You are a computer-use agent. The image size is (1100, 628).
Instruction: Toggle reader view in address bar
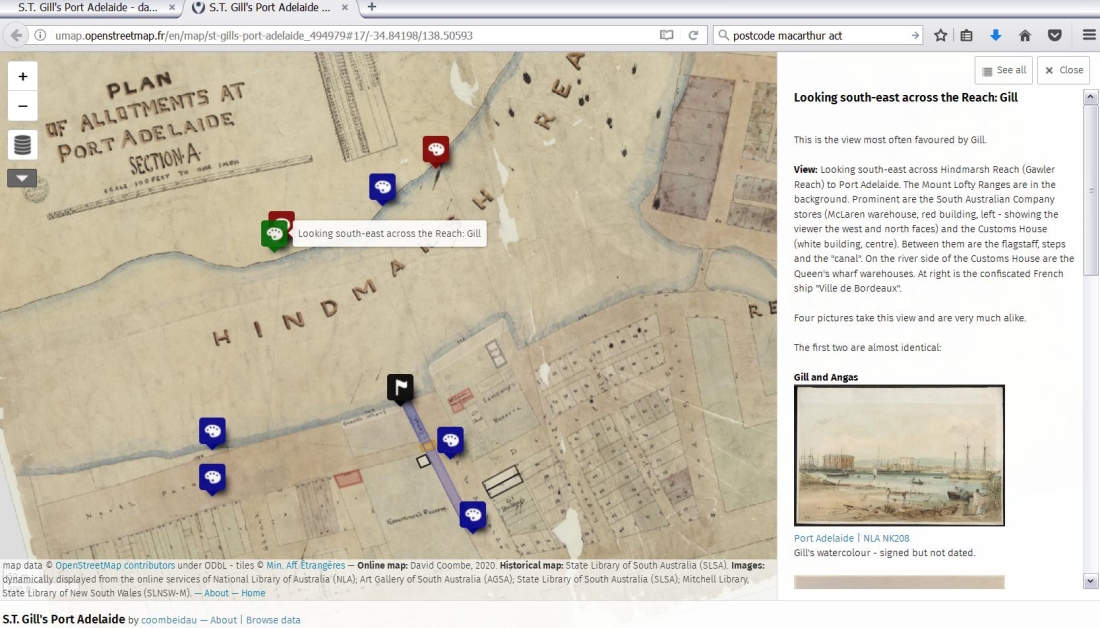(x=667, y=35)
